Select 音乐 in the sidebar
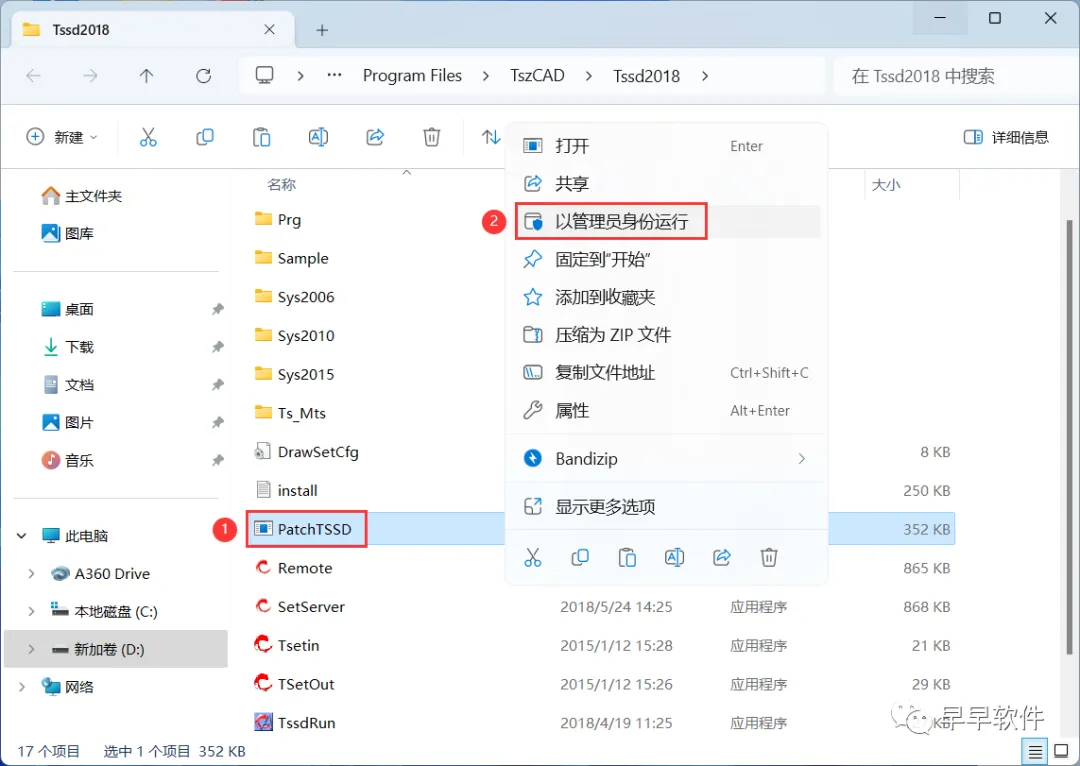The height and width of the screenshot is (766, 1080). click(x=68, y=459)
